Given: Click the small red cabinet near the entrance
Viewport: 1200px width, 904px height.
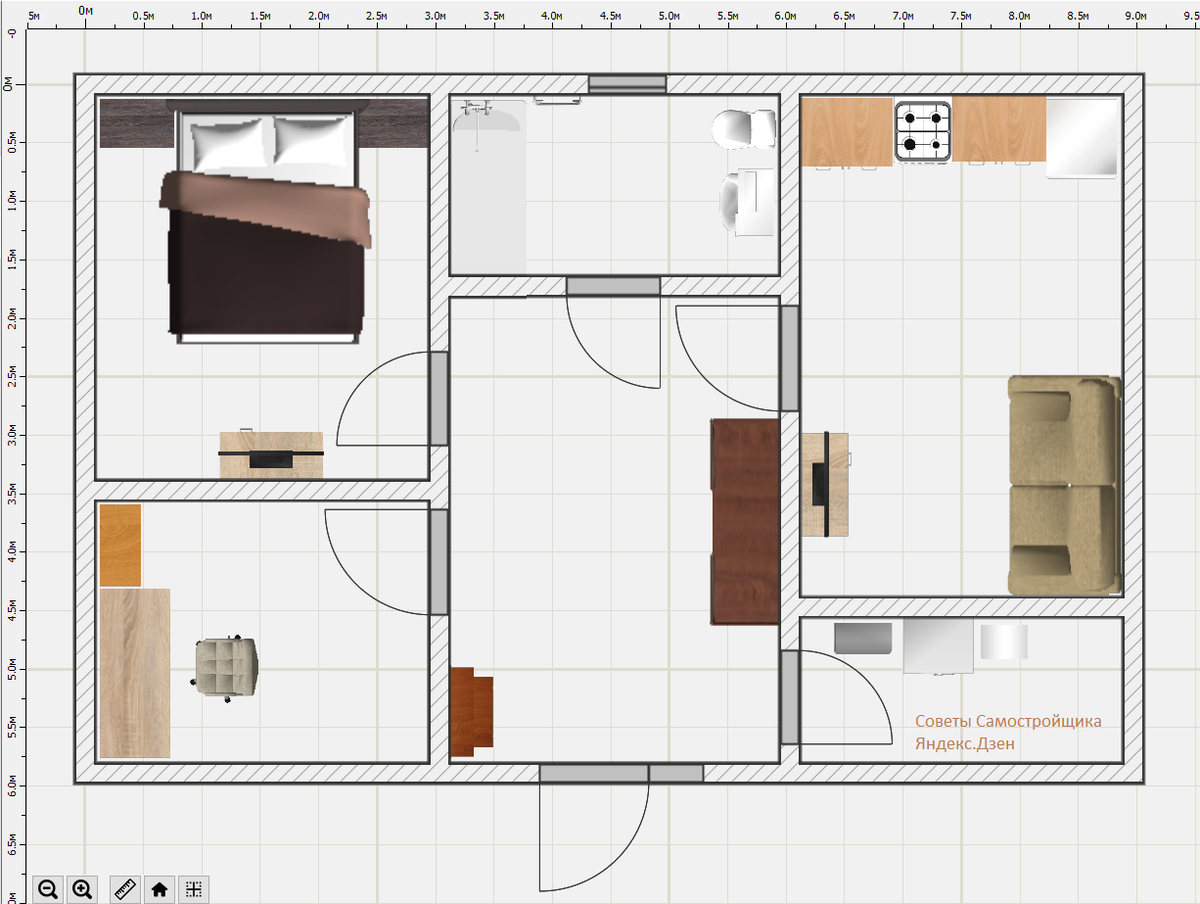Looking at the screenshot, I should 471,711.
